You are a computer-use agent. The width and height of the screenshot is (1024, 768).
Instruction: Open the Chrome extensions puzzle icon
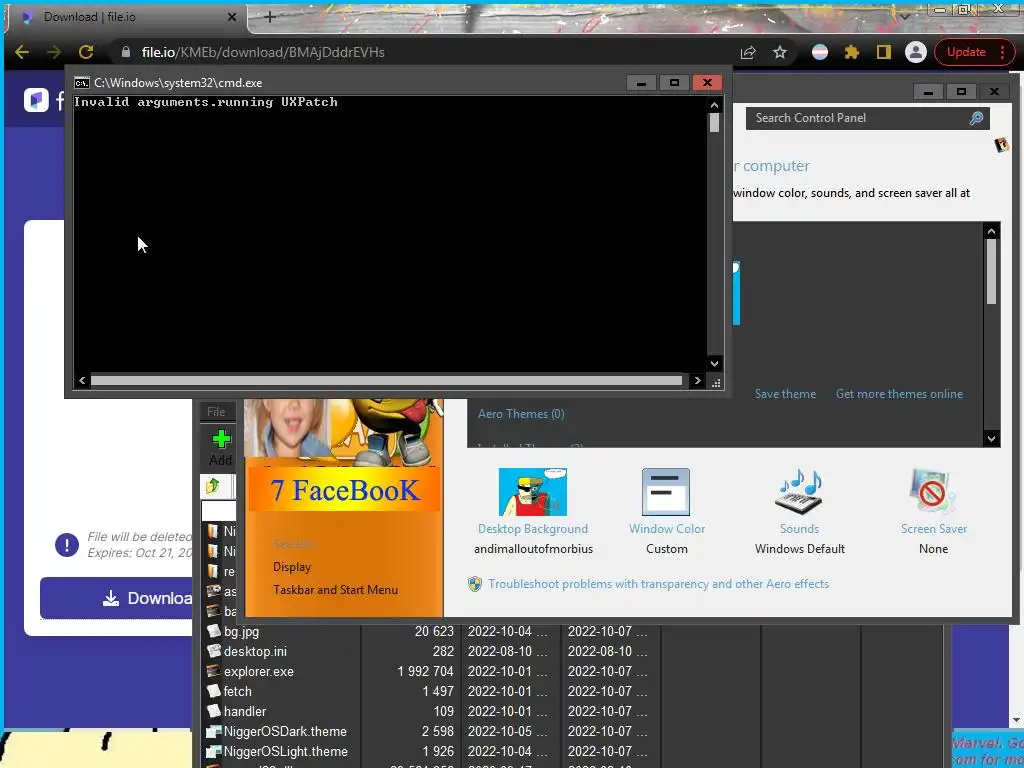852,52
